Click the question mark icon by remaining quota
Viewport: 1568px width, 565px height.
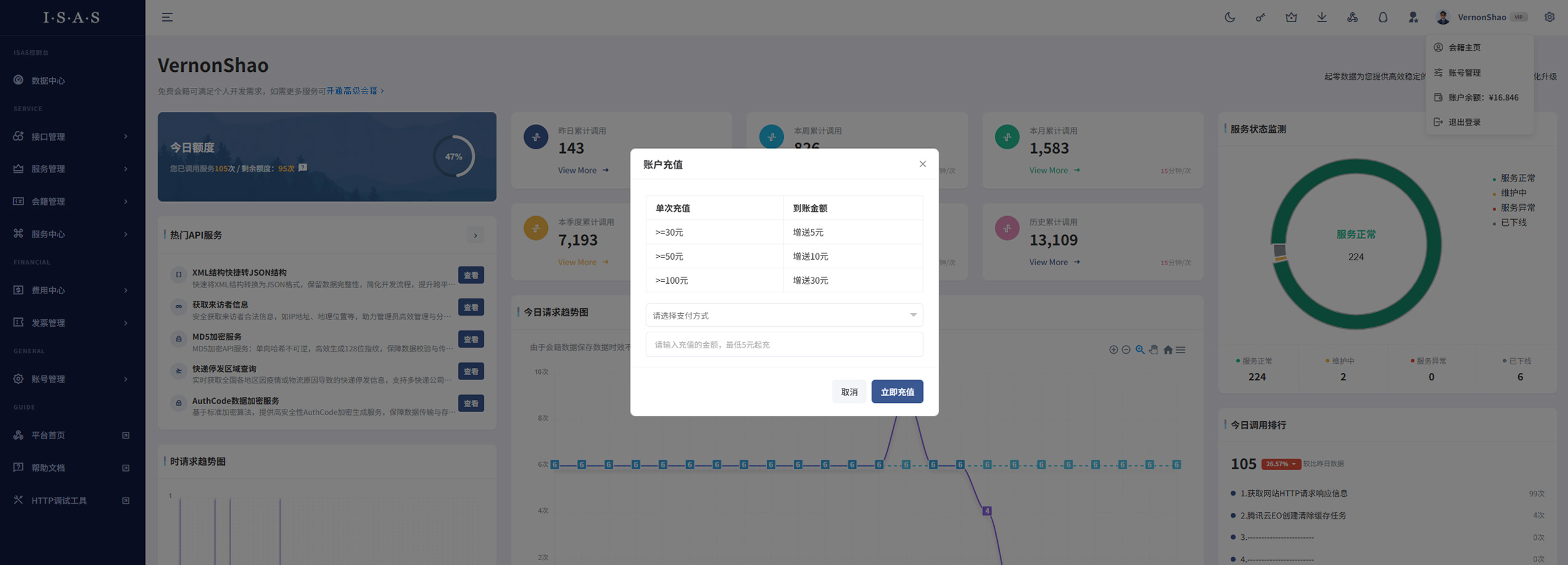click(x=303, y=168)
